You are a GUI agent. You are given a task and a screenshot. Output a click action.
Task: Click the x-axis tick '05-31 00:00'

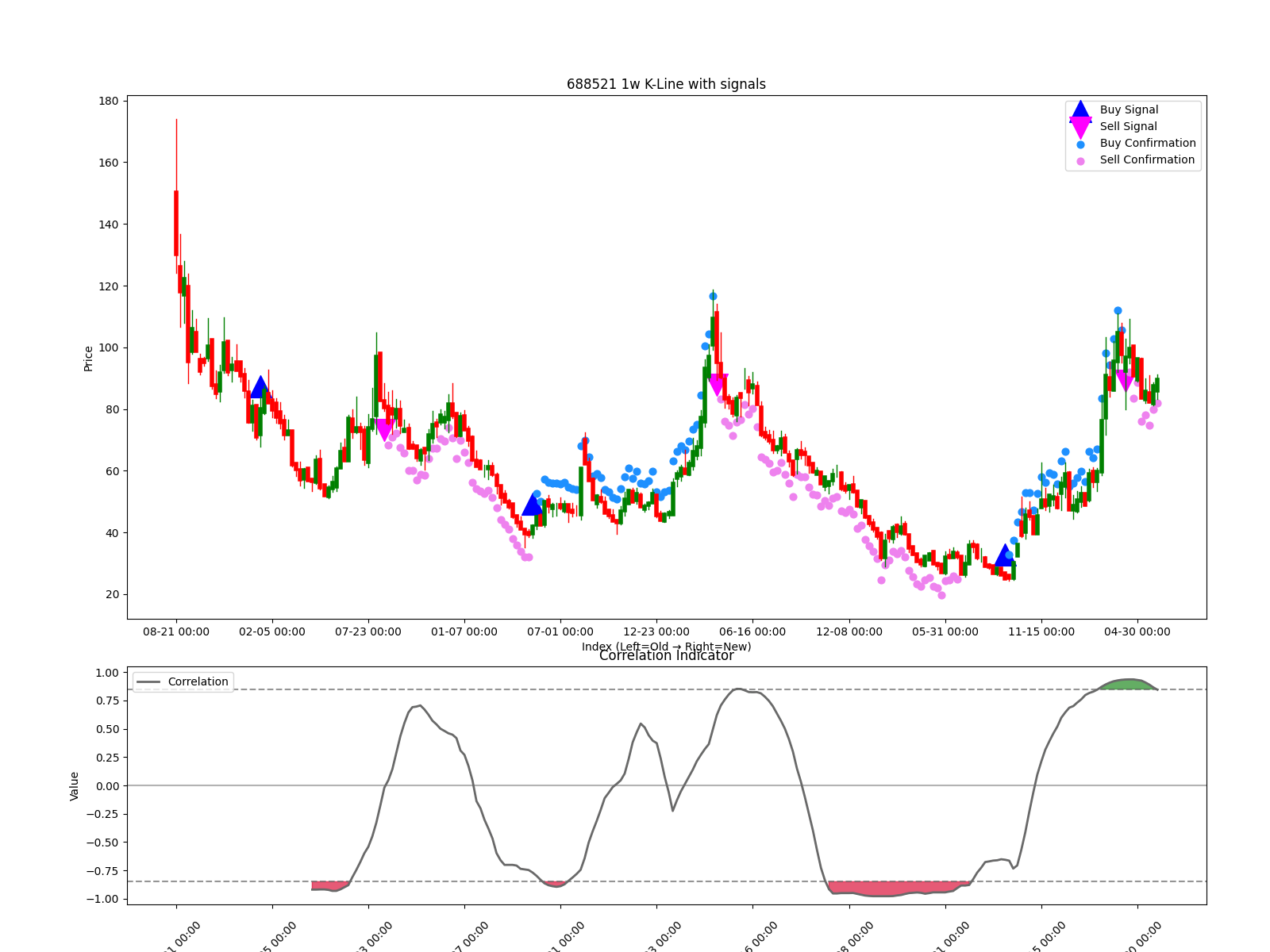coord(945,632)
